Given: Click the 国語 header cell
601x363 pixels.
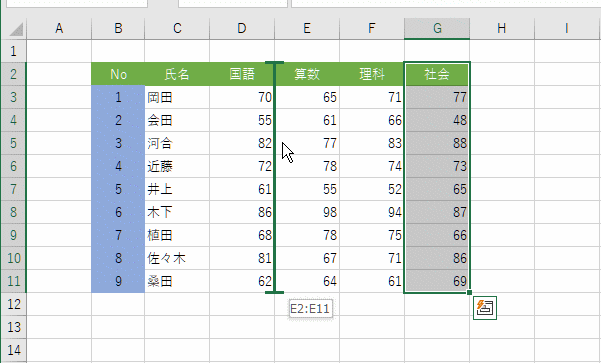Looking at the screenshot, I should point(242,74).
